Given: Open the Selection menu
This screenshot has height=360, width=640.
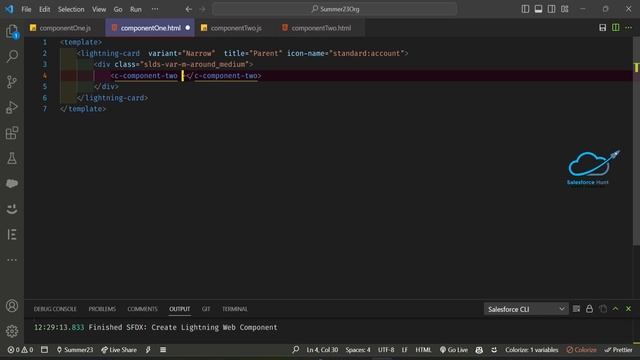Looking at the screenshot, I should pos(71,9).
